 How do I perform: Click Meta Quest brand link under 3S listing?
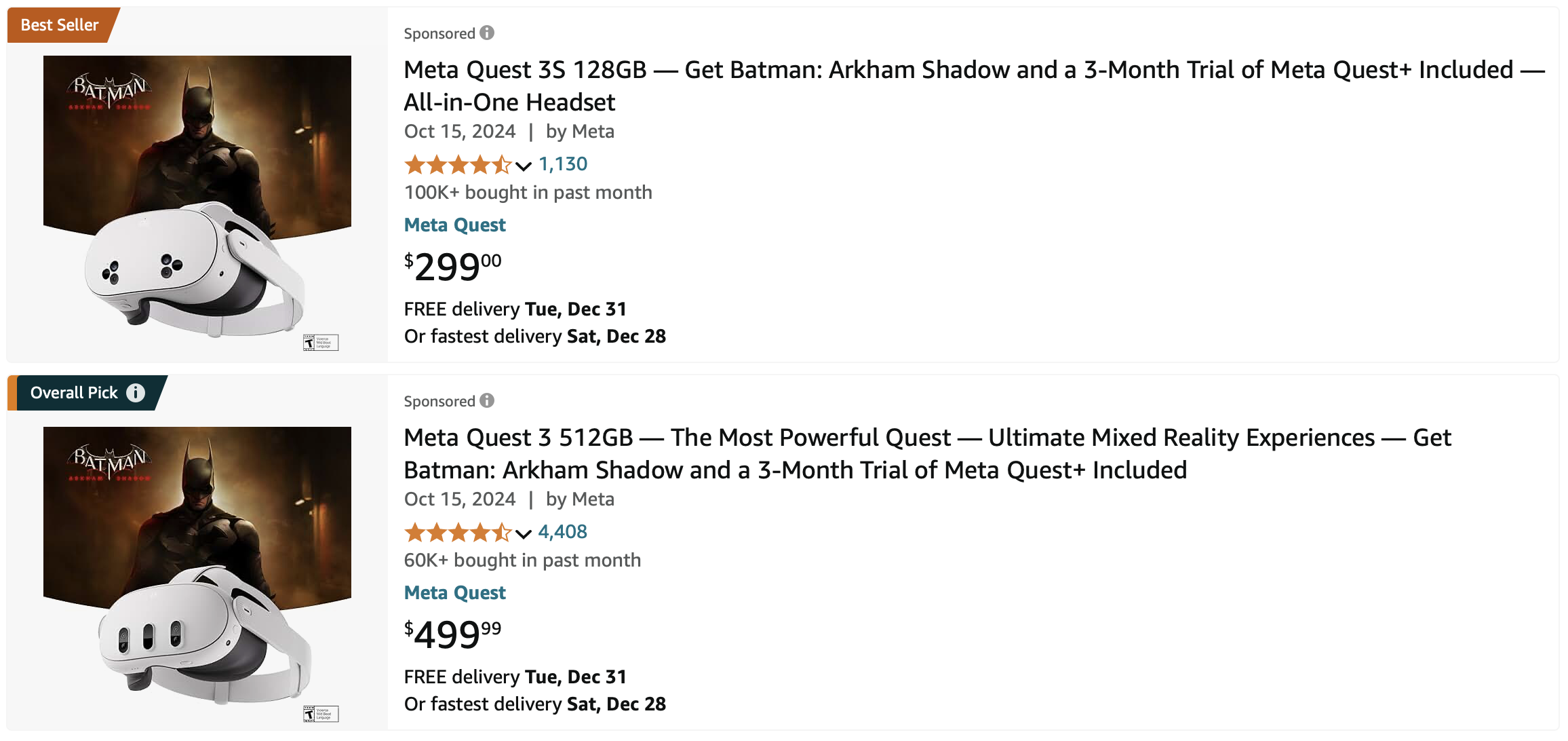pyautogui.click(x=455, y=225)
